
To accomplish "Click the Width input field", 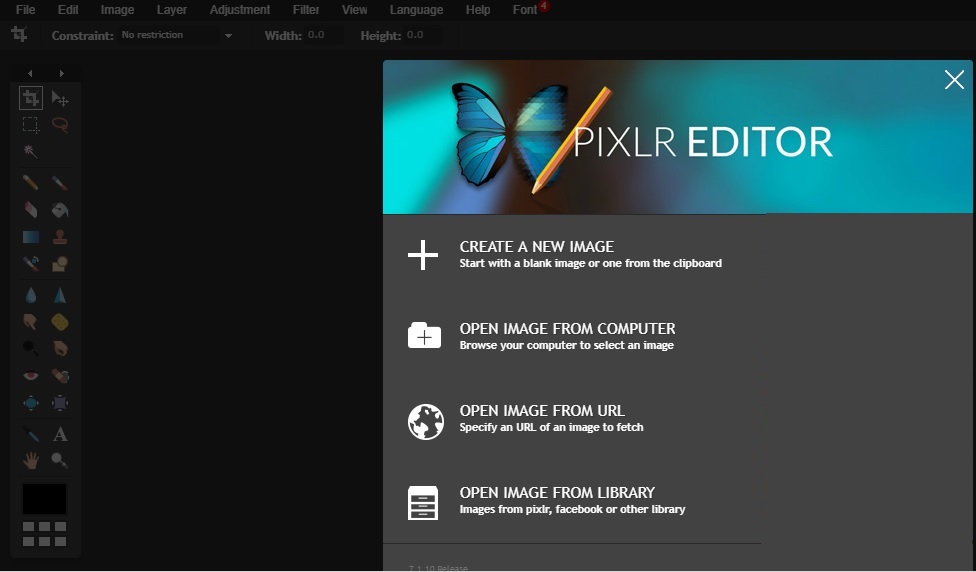I will click(x=324, y=35).
